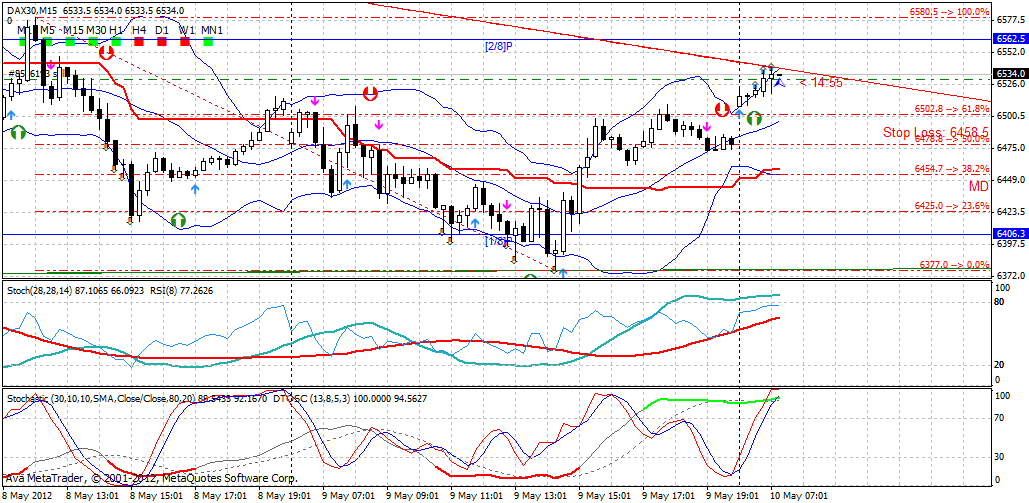Click the black 6534.0 current price tag
This screenshot has height=503, width=1029.
(1011, 74)
